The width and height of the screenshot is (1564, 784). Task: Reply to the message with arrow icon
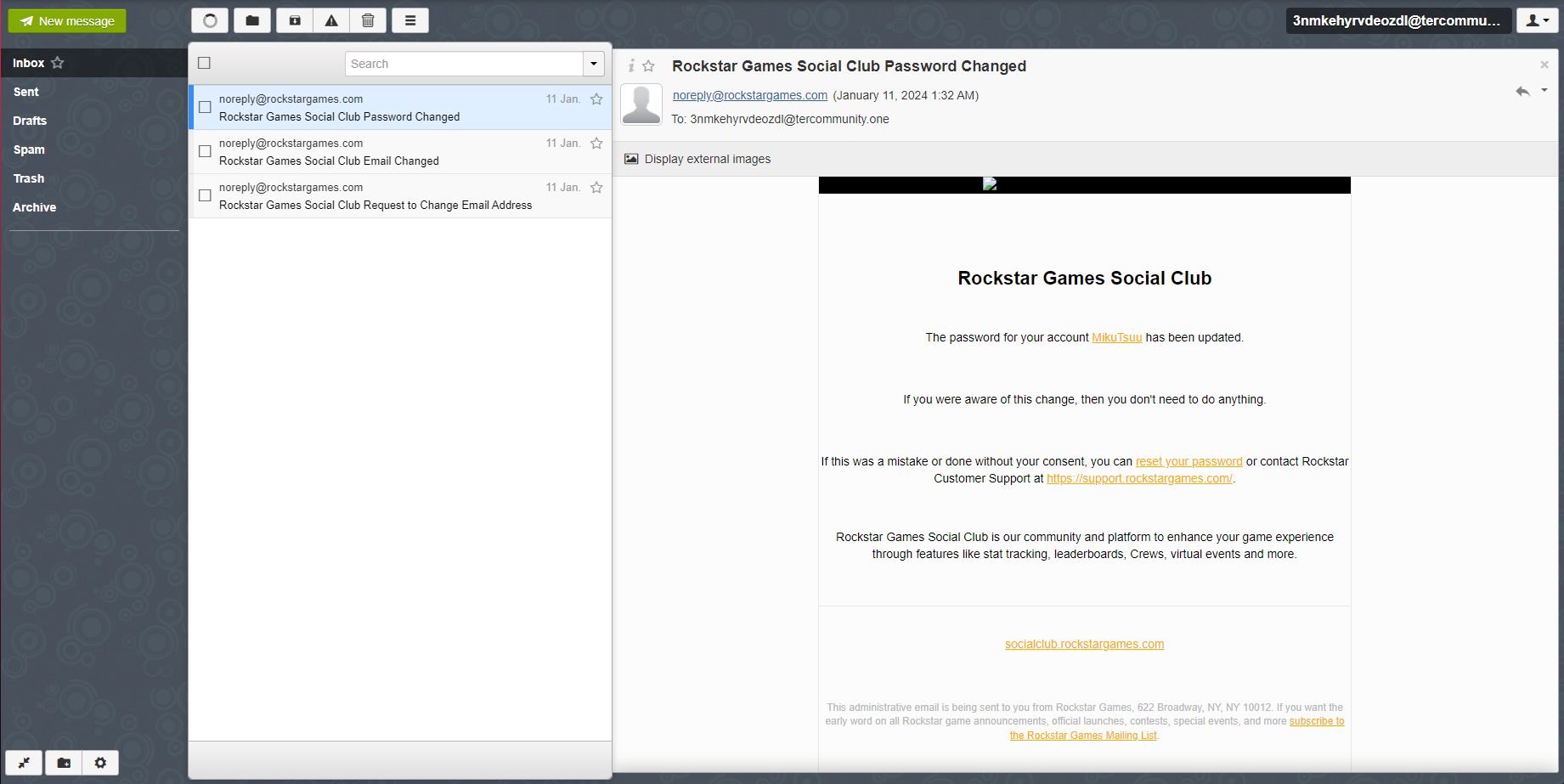pos(1522,91)
